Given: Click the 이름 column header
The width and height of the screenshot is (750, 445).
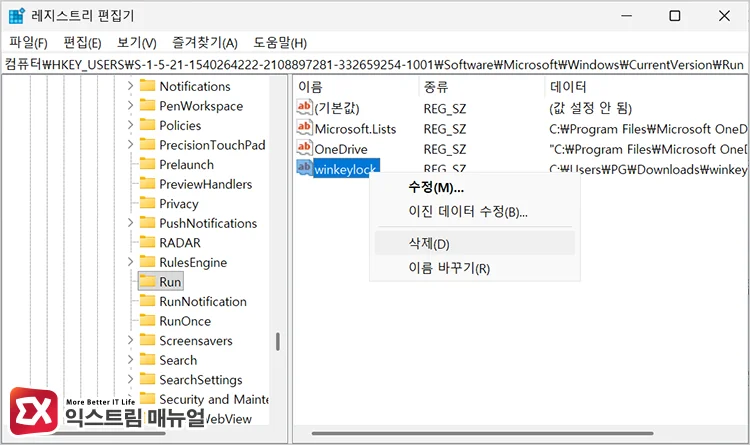Looking at the screenshot, I should coord(356,87).
